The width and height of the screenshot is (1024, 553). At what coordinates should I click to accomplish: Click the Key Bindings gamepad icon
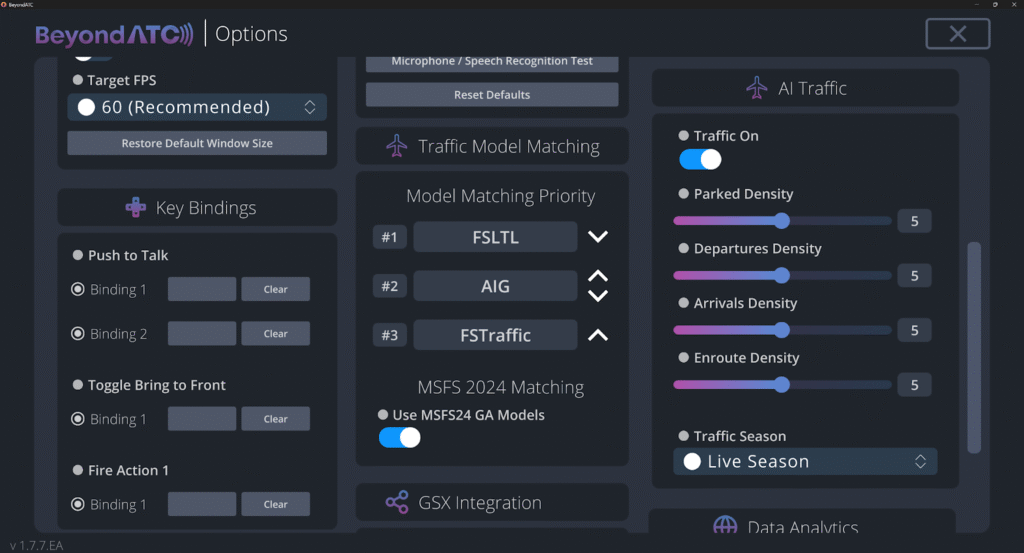click(135, 208)
